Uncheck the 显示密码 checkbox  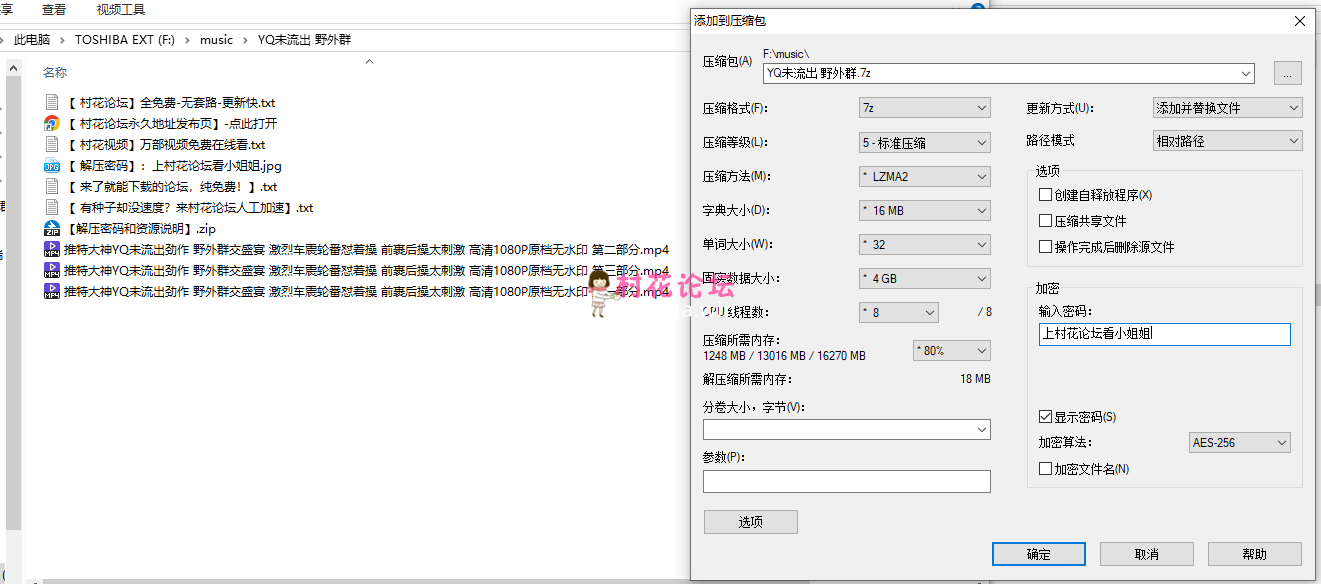(x=1046, y=417)
